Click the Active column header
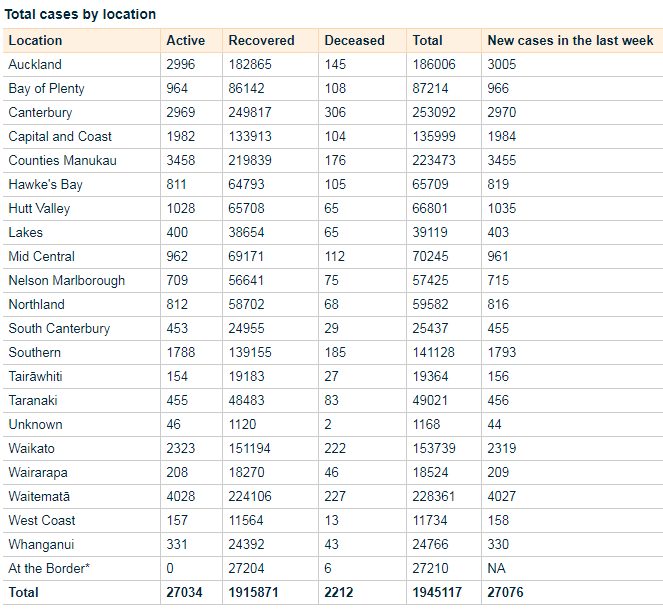The height and width of the screenshot is (614, 663). point(186,41)
